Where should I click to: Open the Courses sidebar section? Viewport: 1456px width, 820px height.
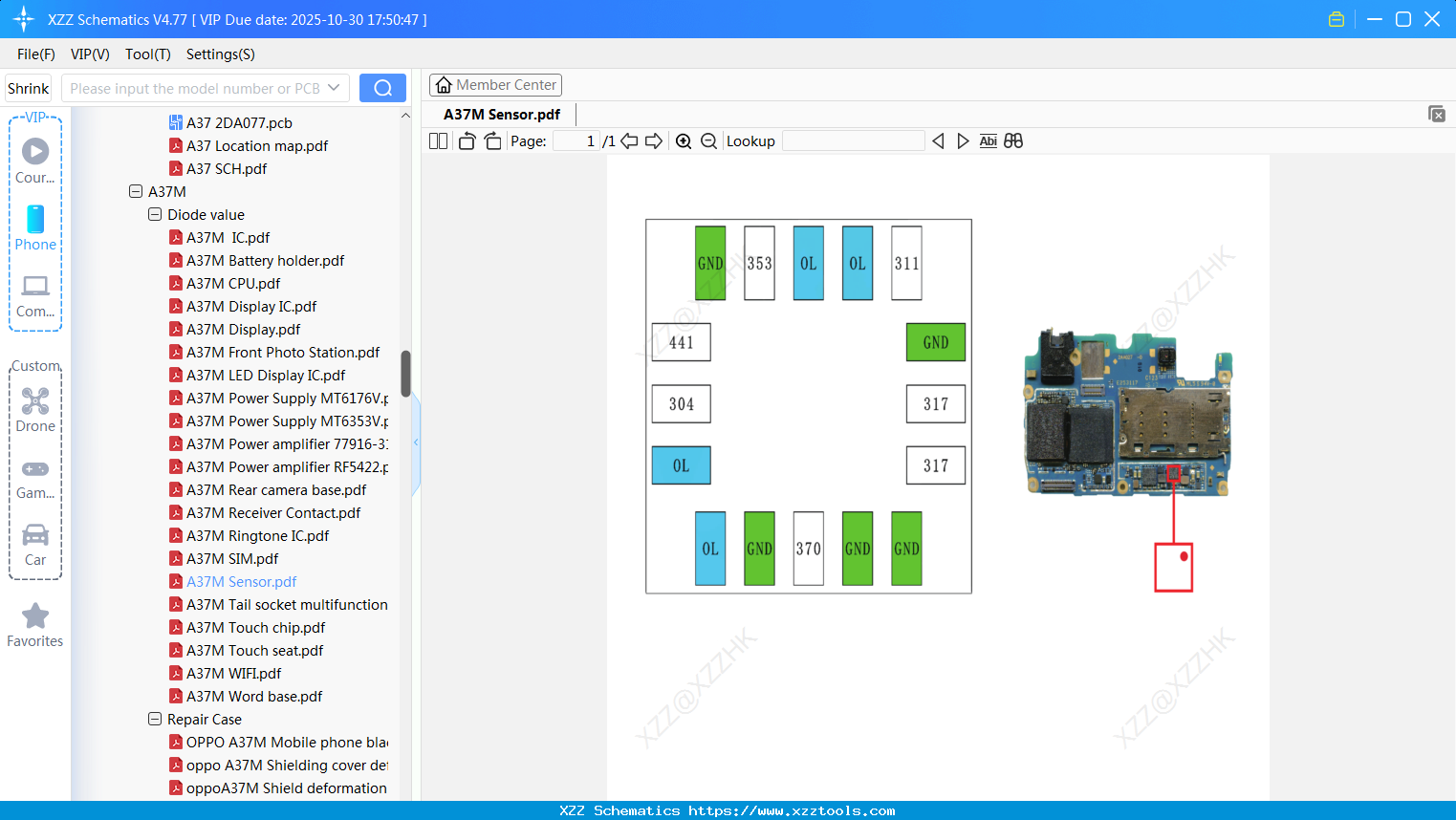click(x=35, y=161)
